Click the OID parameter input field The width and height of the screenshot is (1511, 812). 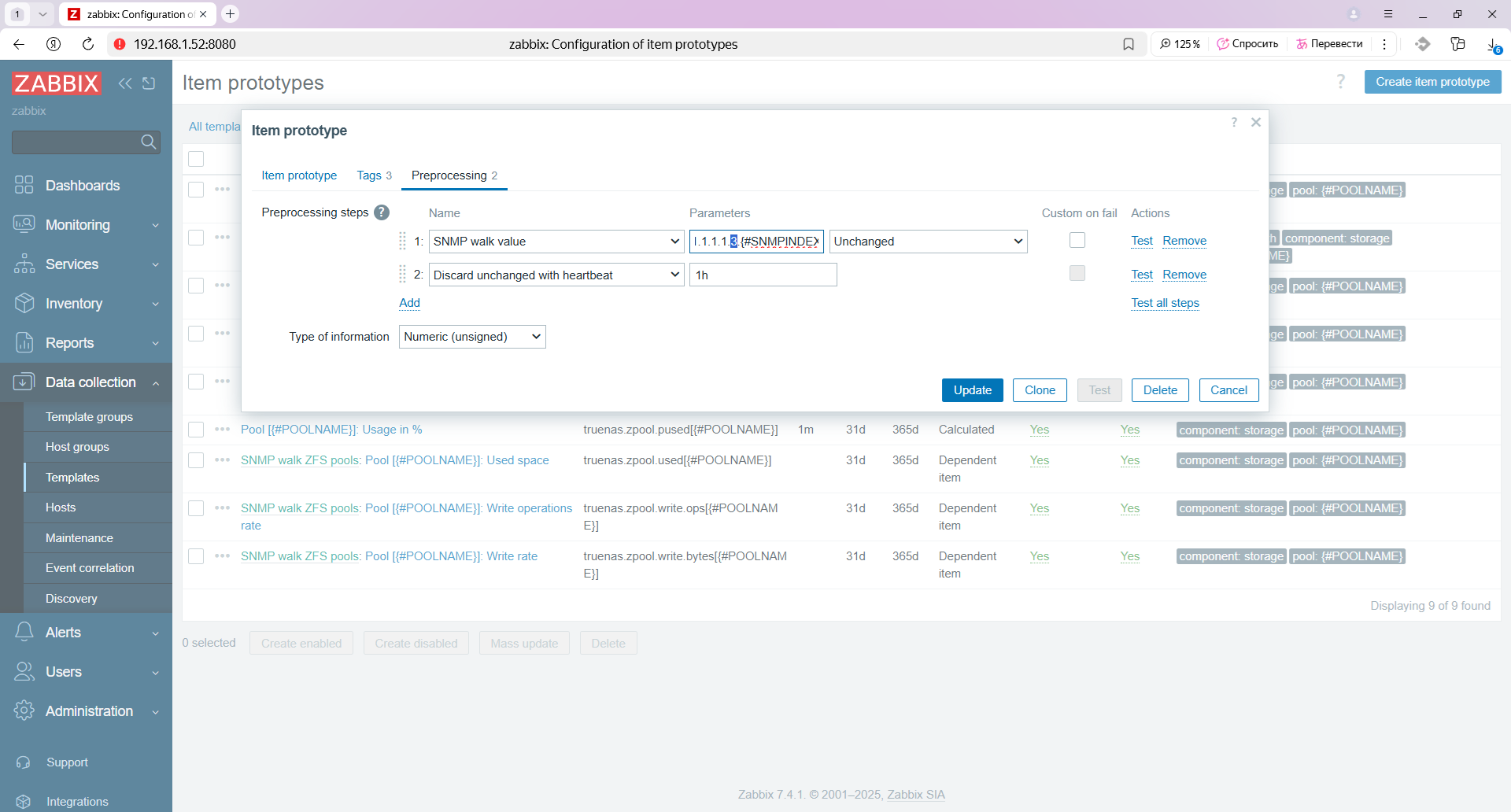coord(756,242)
